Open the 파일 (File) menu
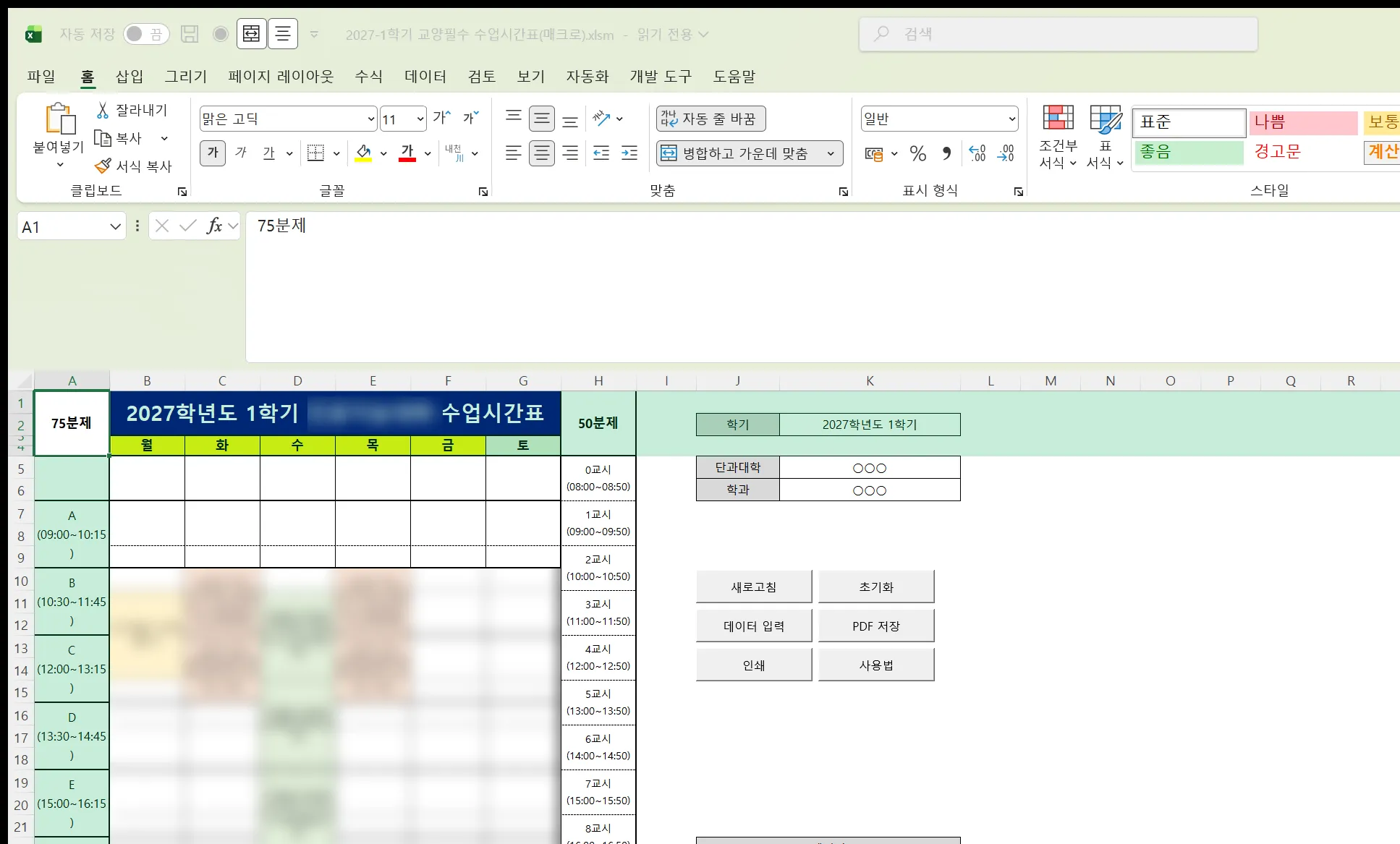The height and width of the screenshot is (844, 1400). [x=41, y=76]
